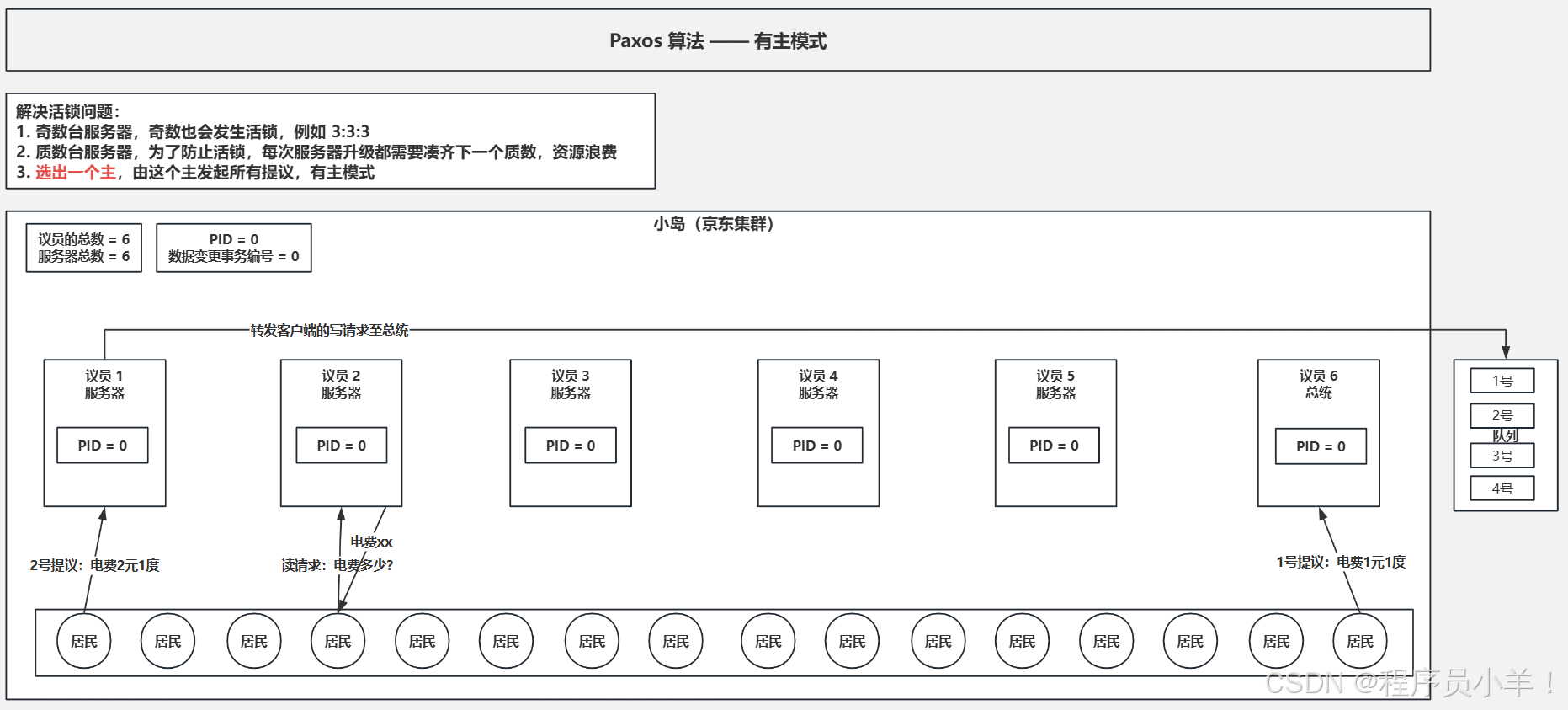
Task: Click the "小岛（京东集群）" label
Action: pos(714,223)
